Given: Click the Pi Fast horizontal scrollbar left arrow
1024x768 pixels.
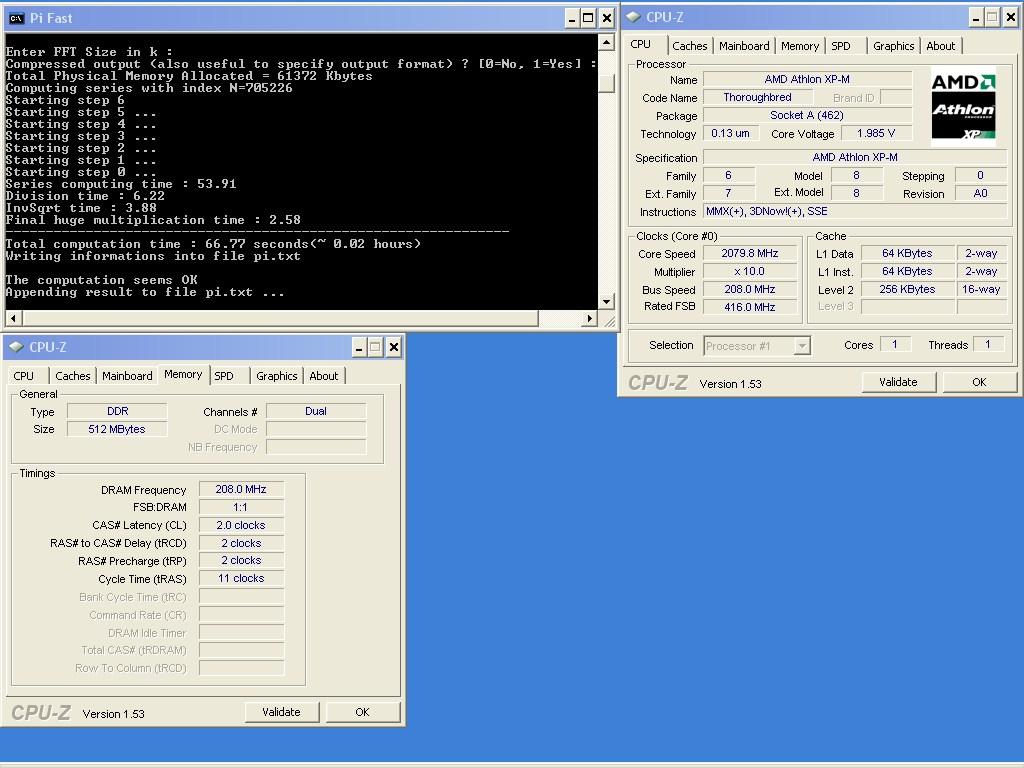Looking at the screenshot, I should (14, 318).
